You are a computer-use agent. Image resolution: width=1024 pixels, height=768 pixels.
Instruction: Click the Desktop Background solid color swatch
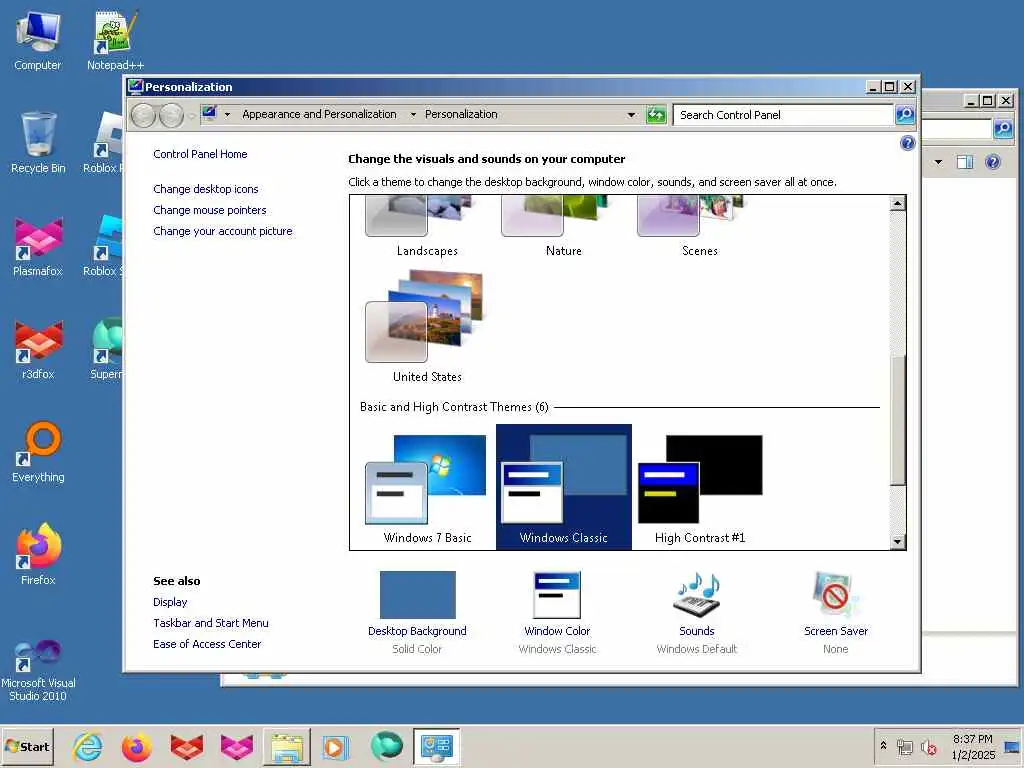(x=417, y=595)
